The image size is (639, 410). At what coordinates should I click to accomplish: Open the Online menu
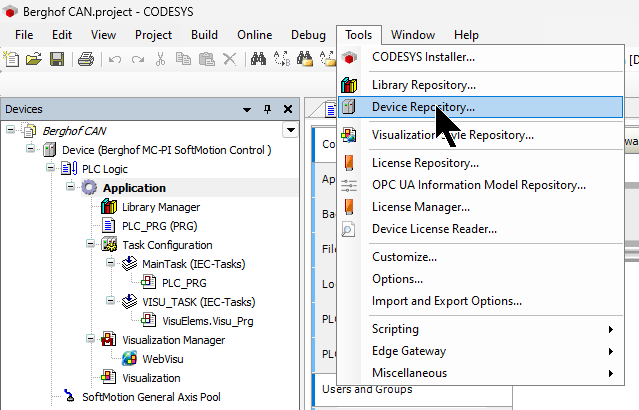(x=255, y=35)
